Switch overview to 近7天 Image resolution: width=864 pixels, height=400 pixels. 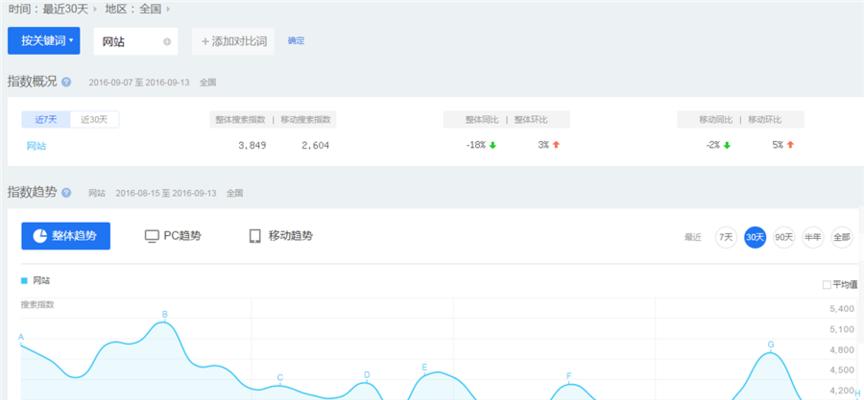(46, 120)
